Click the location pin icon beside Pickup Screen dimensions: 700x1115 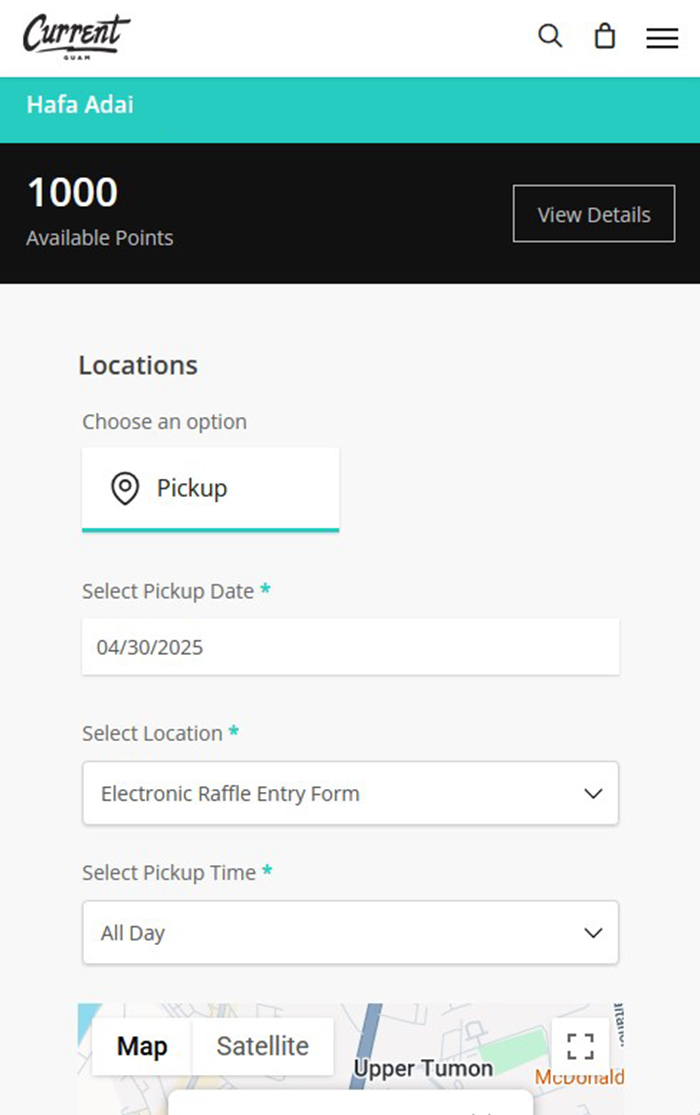coord(124,489)
